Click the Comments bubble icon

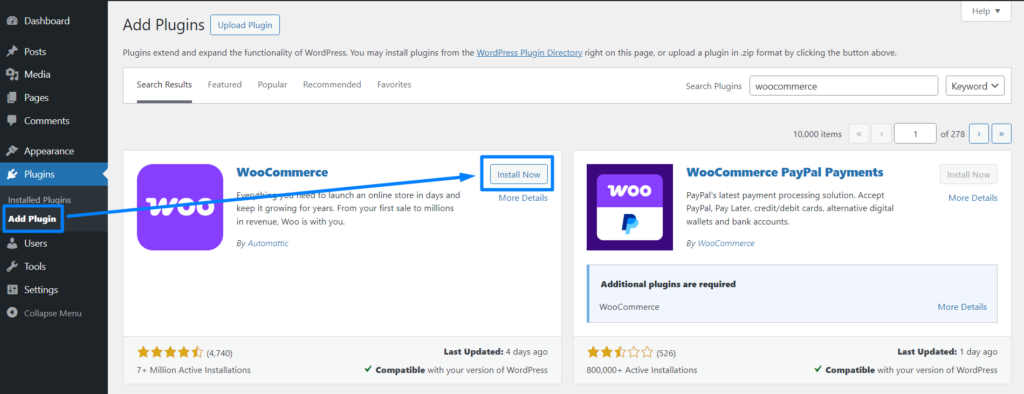pyautogui.click(x=12, y=121)
